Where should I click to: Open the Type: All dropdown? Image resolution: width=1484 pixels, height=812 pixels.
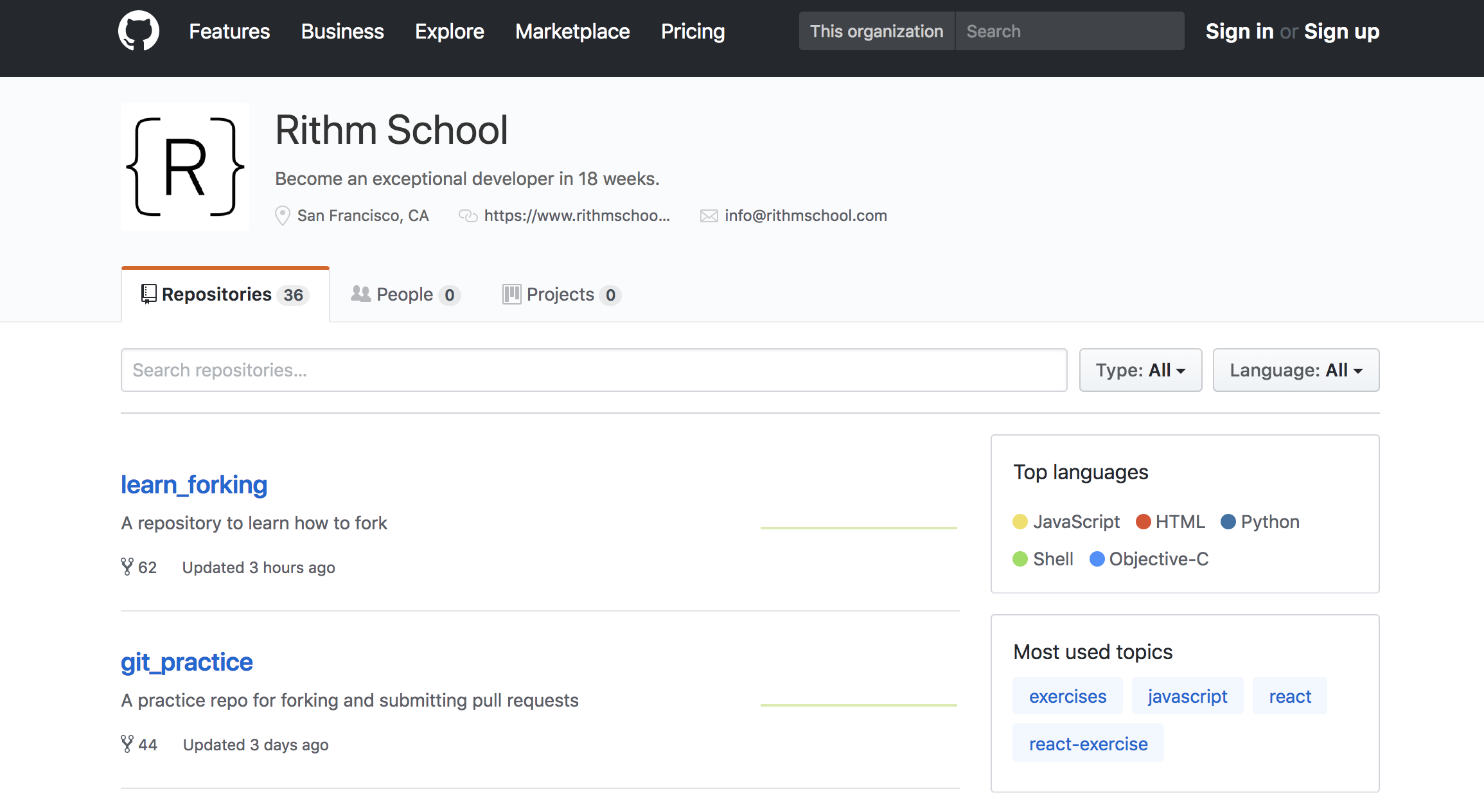click(1140, 370)
